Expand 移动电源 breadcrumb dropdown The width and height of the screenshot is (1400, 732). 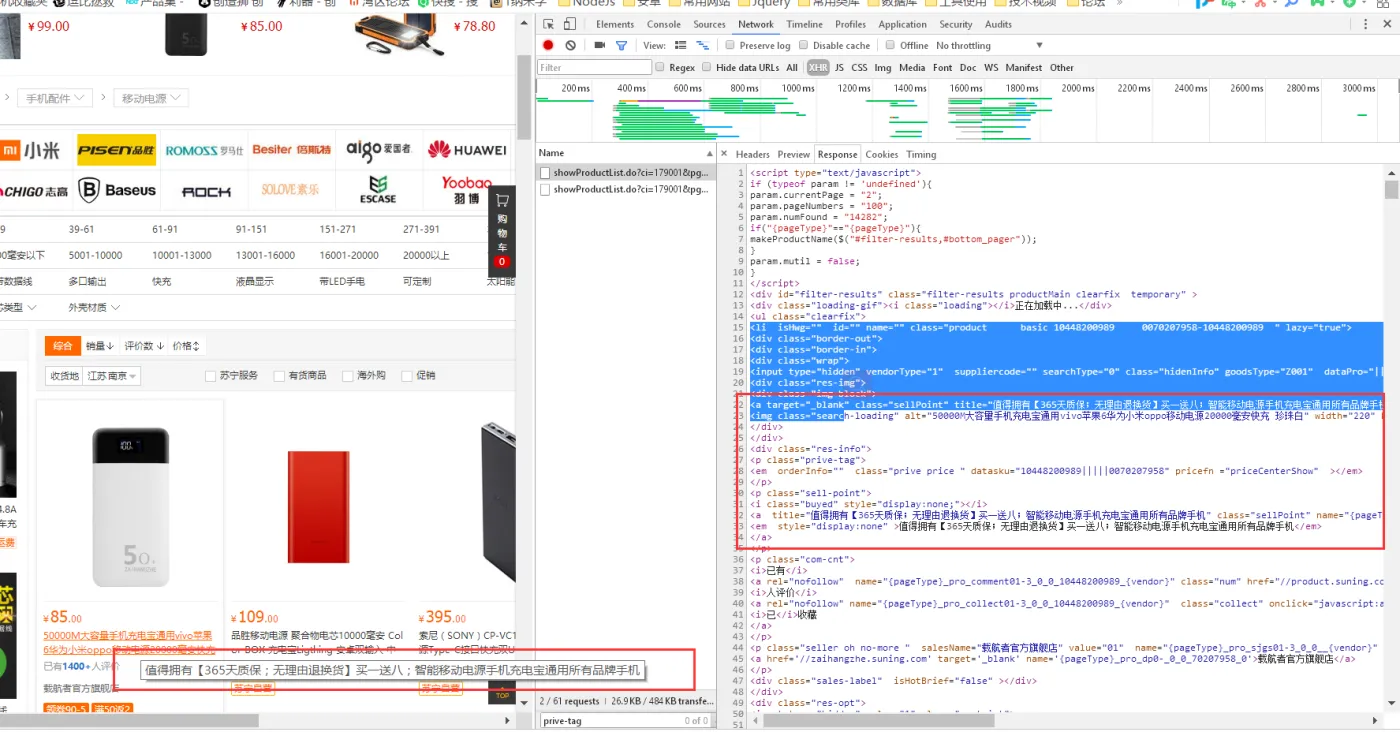pyautogui.click(x=150, y=98)
